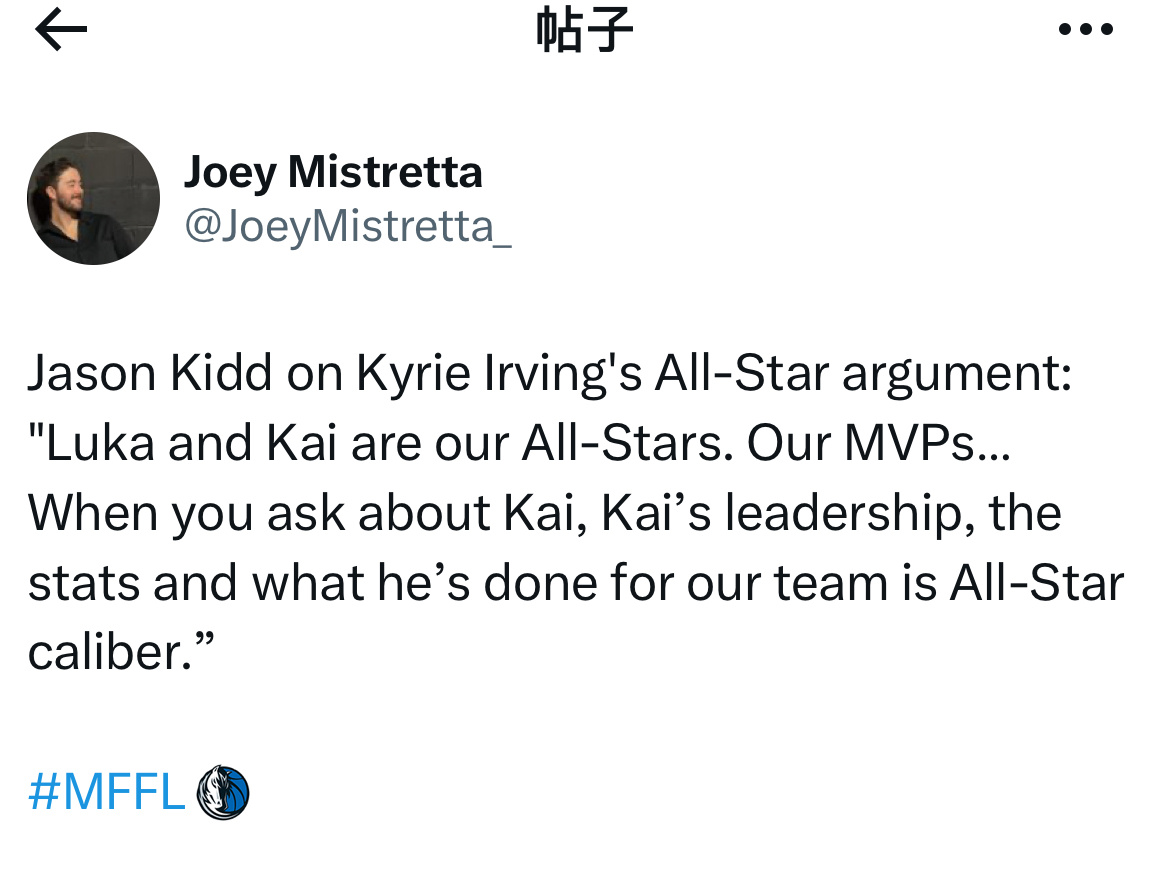The width and height of the screenshot is (1170, 869).
Task: Click the word 'argument:' in the first line
Action: tap(957, 374)
